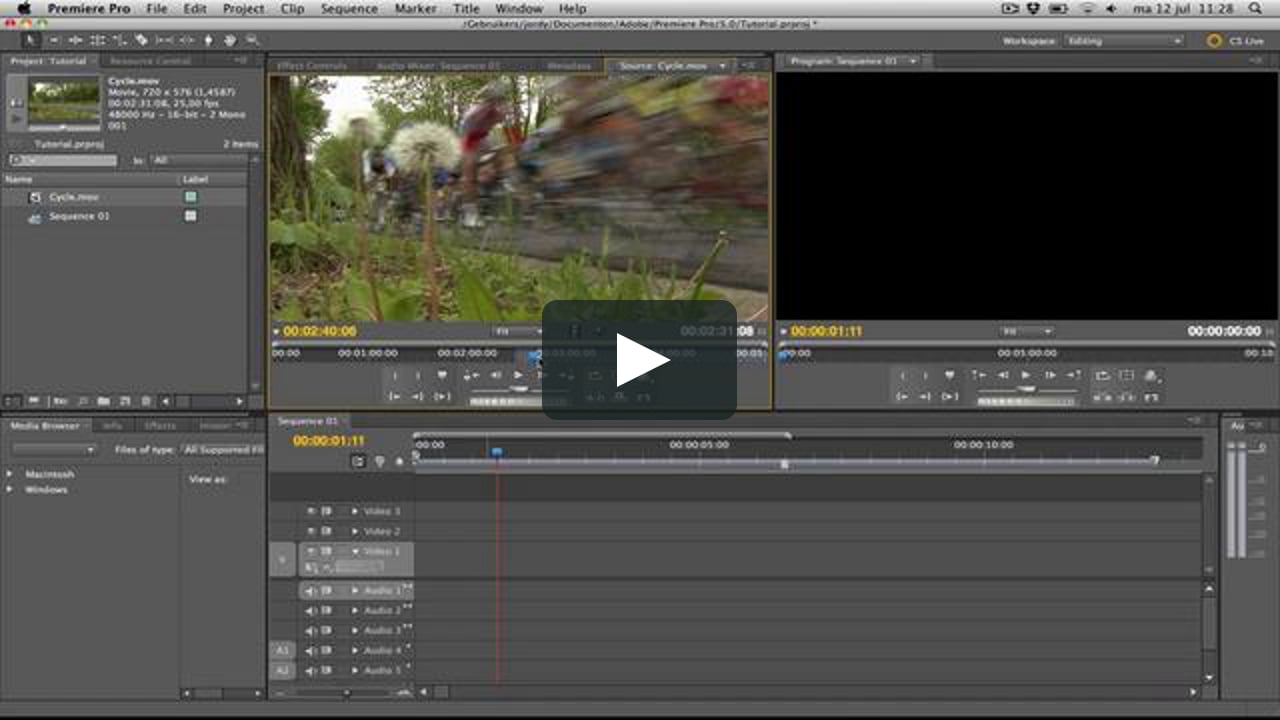Switch Project panel to List view

pyautogui.click(x=13, y=401)
